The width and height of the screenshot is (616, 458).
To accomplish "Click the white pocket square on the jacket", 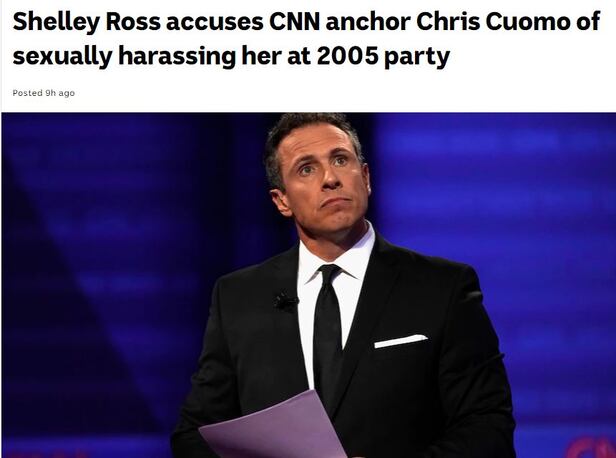I will [401, 341].
